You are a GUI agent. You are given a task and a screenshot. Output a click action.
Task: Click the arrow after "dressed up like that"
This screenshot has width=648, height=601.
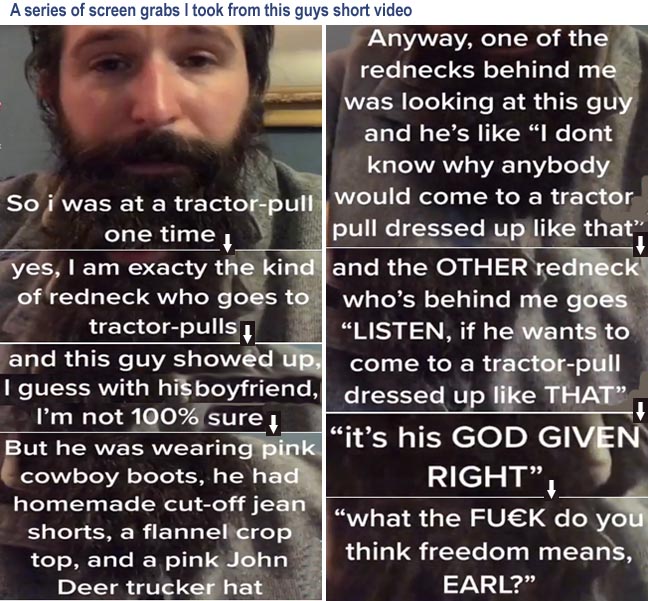(x=640, y=245)
